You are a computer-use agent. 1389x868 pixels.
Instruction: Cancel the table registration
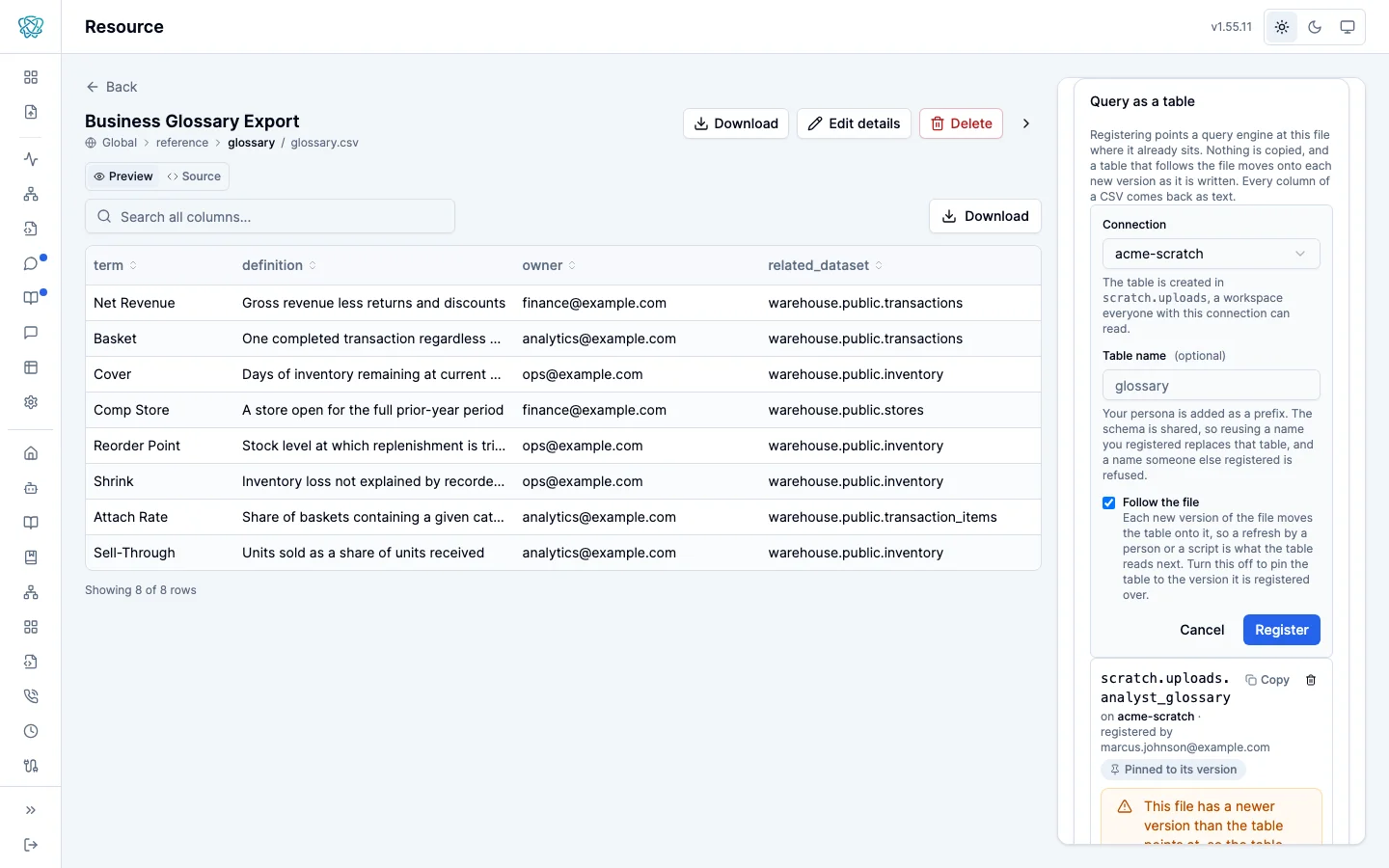pyautogui.click(x=1202, y=630)
